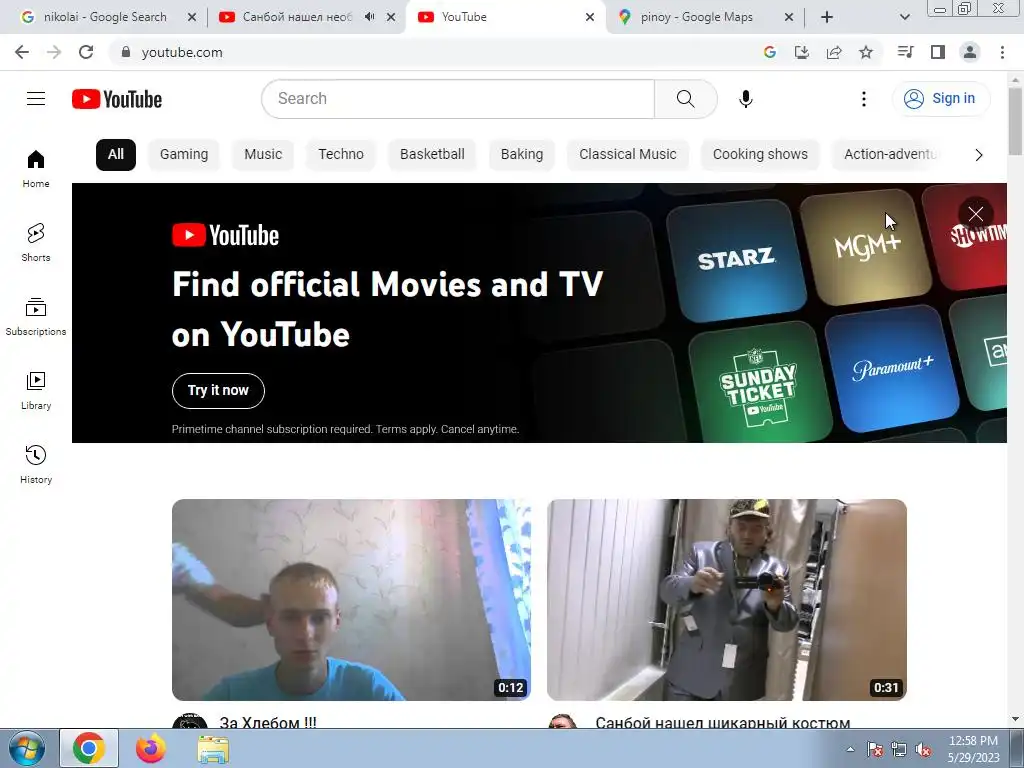Open Subscriptions in the sidebar

click(x=36, y=317)
